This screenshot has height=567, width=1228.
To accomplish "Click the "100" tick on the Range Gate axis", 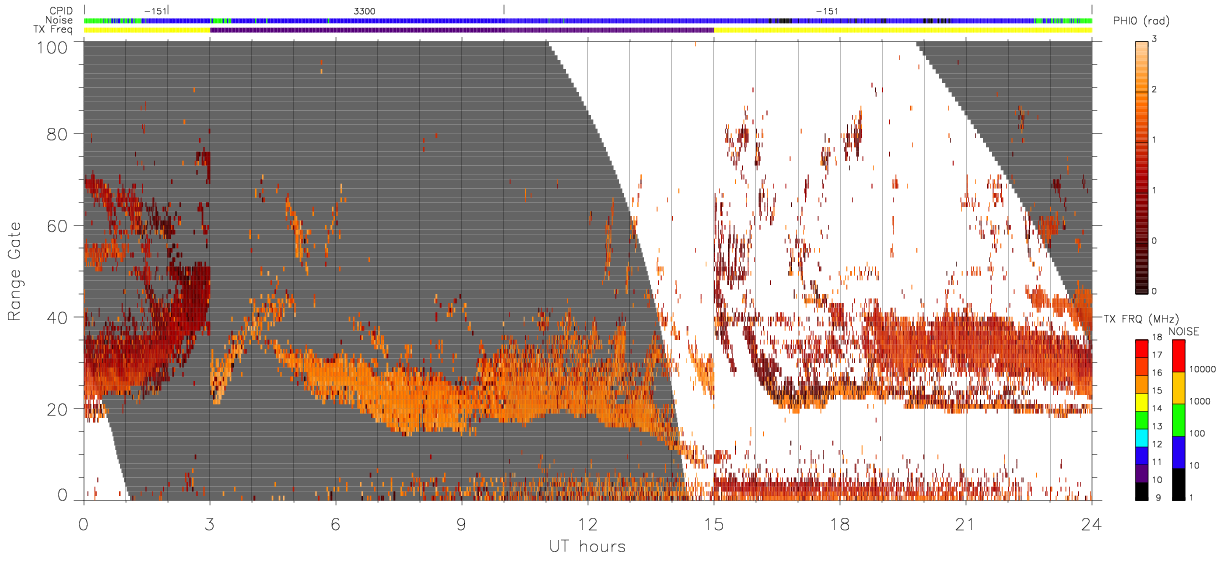I will (x=53, y=46).
